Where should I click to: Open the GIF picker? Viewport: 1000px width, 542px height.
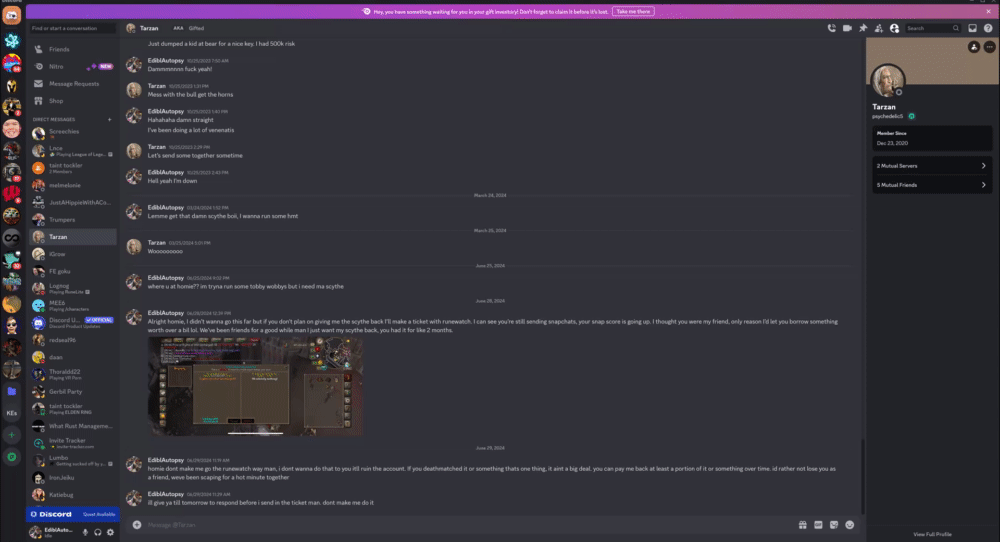tap(818, 525)
